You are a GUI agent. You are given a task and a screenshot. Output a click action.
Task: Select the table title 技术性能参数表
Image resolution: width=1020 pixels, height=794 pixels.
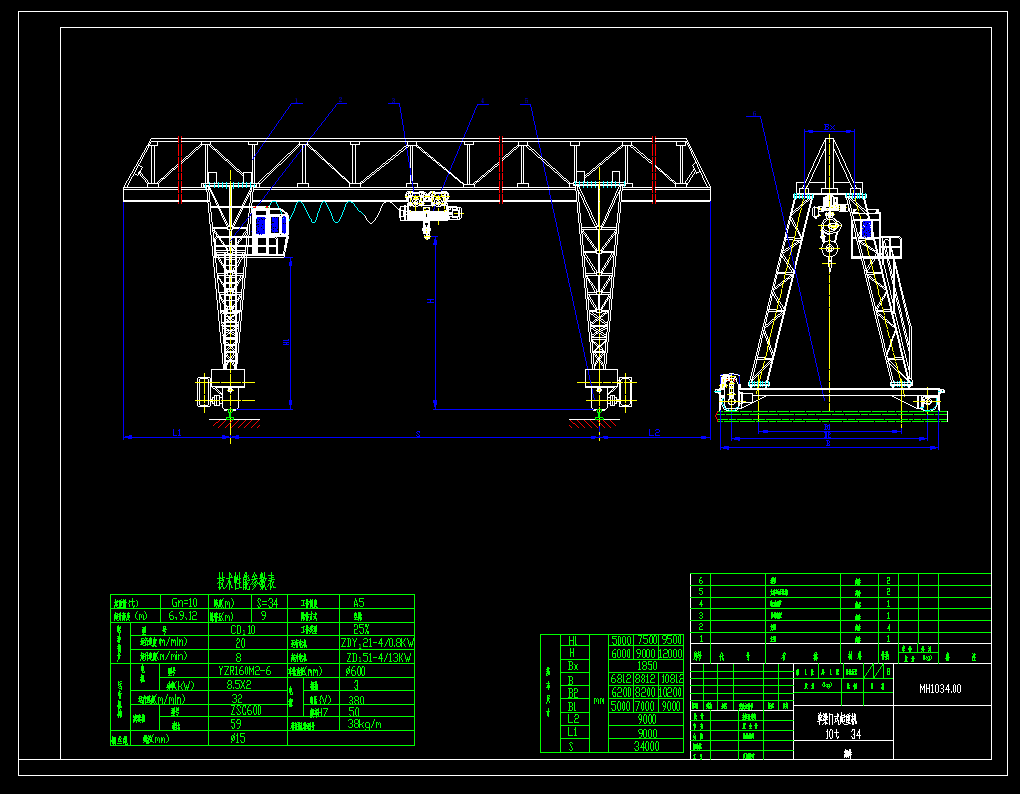tap(247, 581)
